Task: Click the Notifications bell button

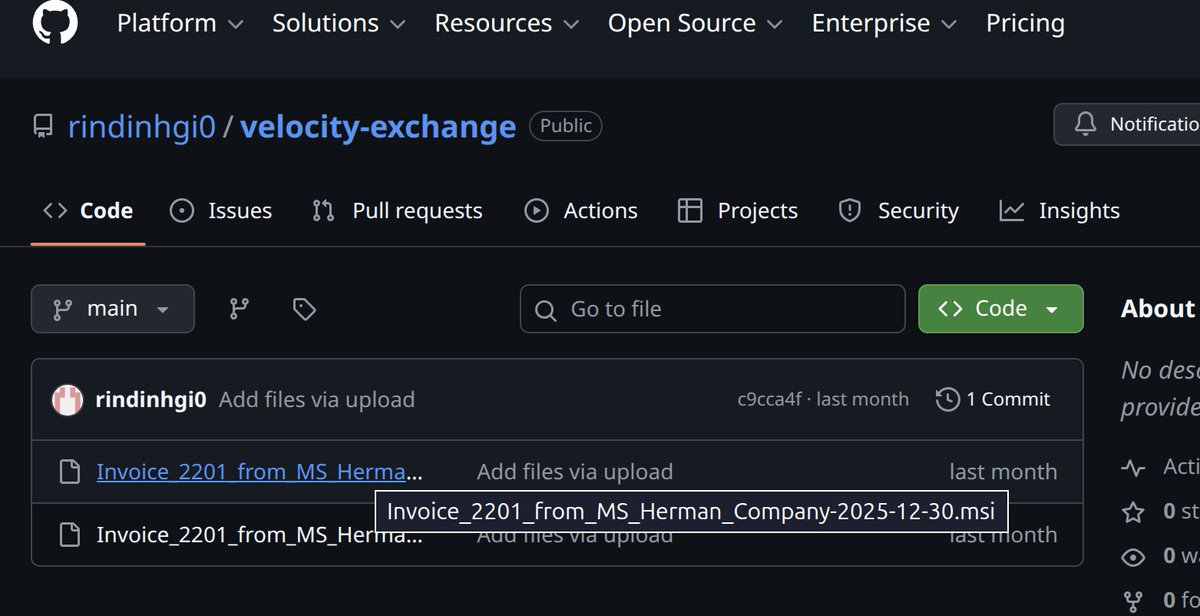Action: (x=1128, y=124)
